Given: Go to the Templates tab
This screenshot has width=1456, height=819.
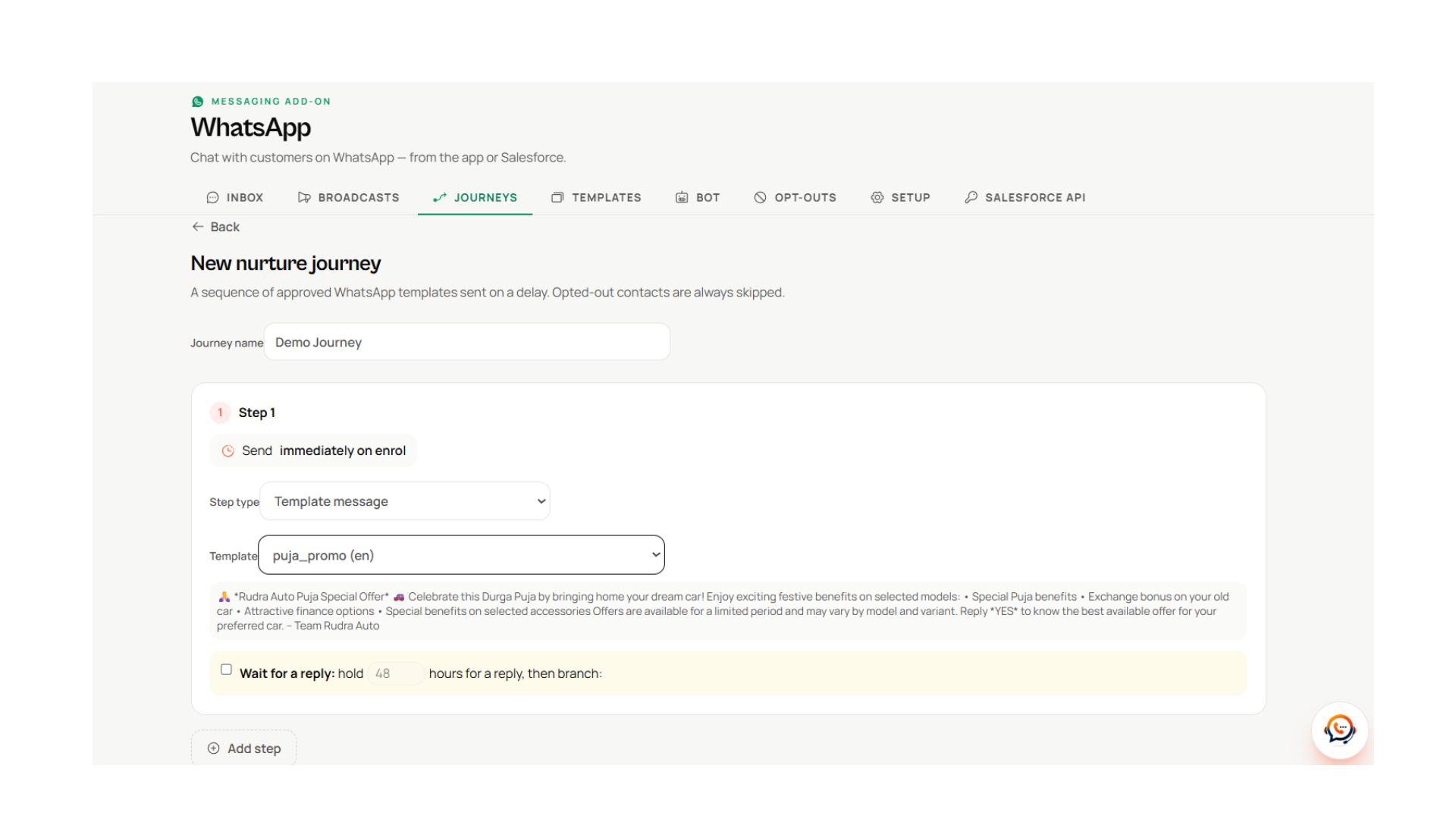Looking at the screenshot, I should pos(596,197).
